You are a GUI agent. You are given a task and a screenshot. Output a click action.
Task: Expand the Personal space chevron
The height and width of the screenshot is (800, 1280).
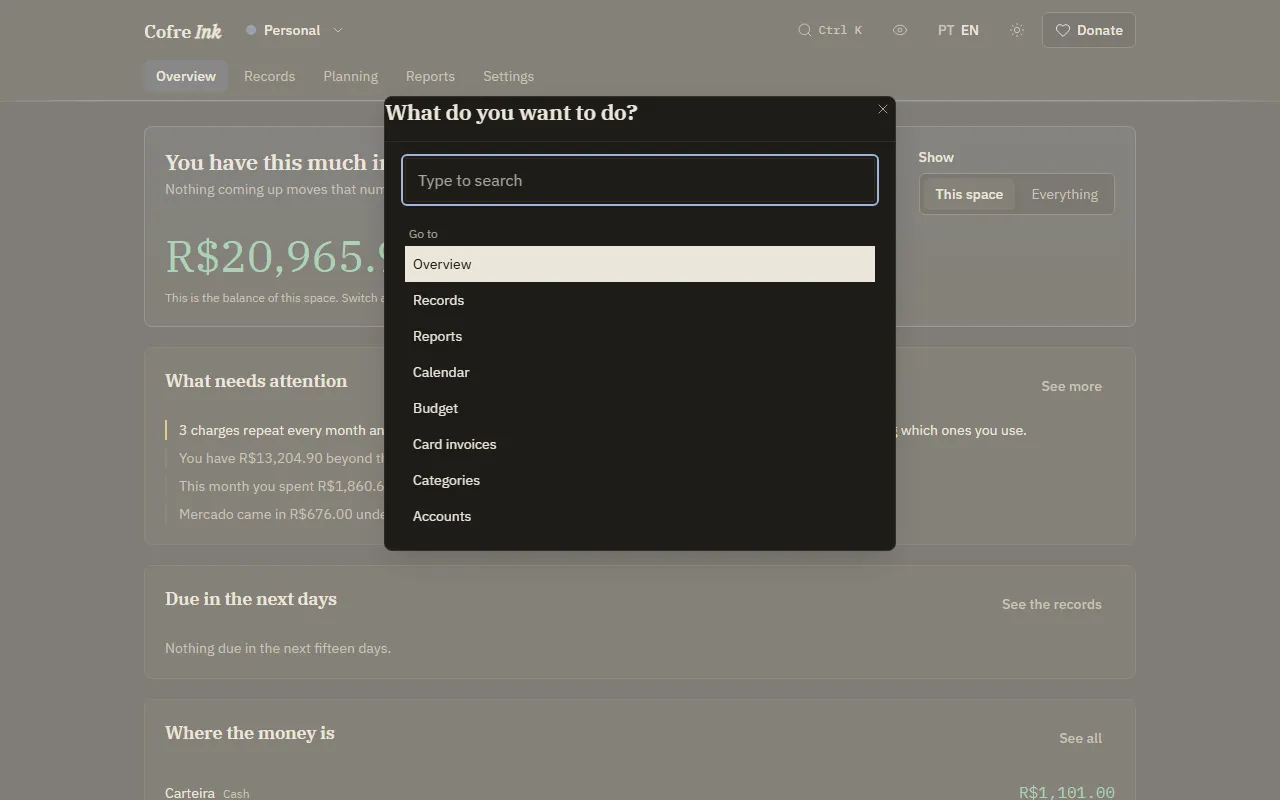pyautogui.click(x=338, y=30)
